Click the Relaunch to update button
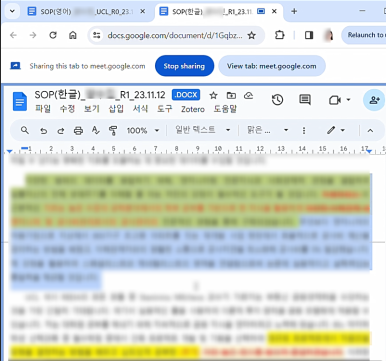The height and width of the screenshot is (361, 386). click(x=364, y=35)
